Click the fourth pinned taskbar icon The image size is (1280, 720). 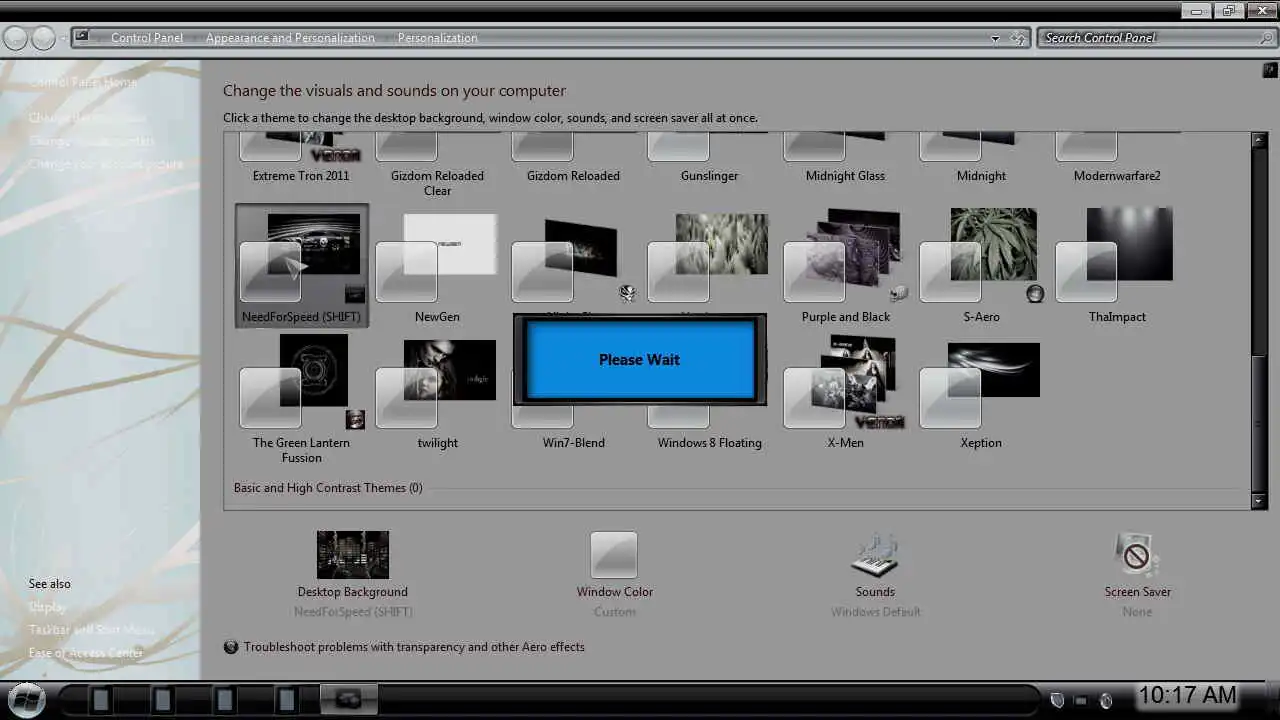pyautogui.click(x=287, y=699)
